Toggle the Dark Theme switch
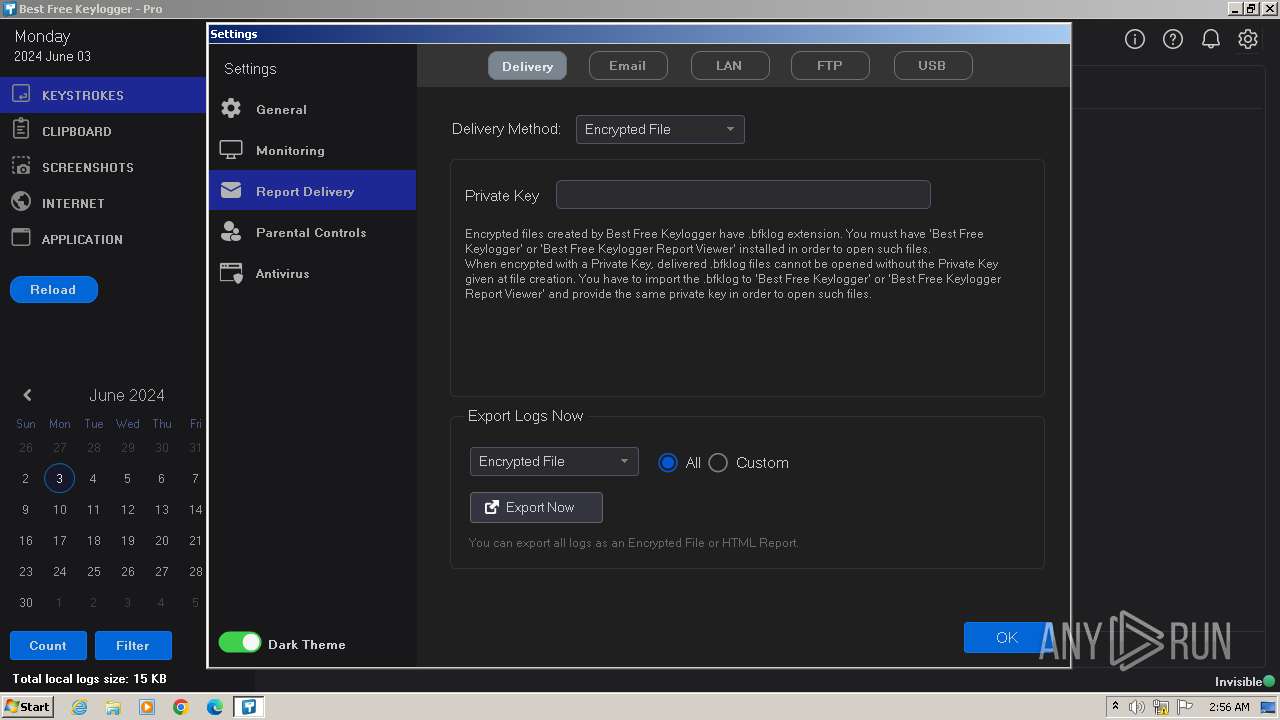The height and width of the screenshot is (720, 1280). click(240, 643)
